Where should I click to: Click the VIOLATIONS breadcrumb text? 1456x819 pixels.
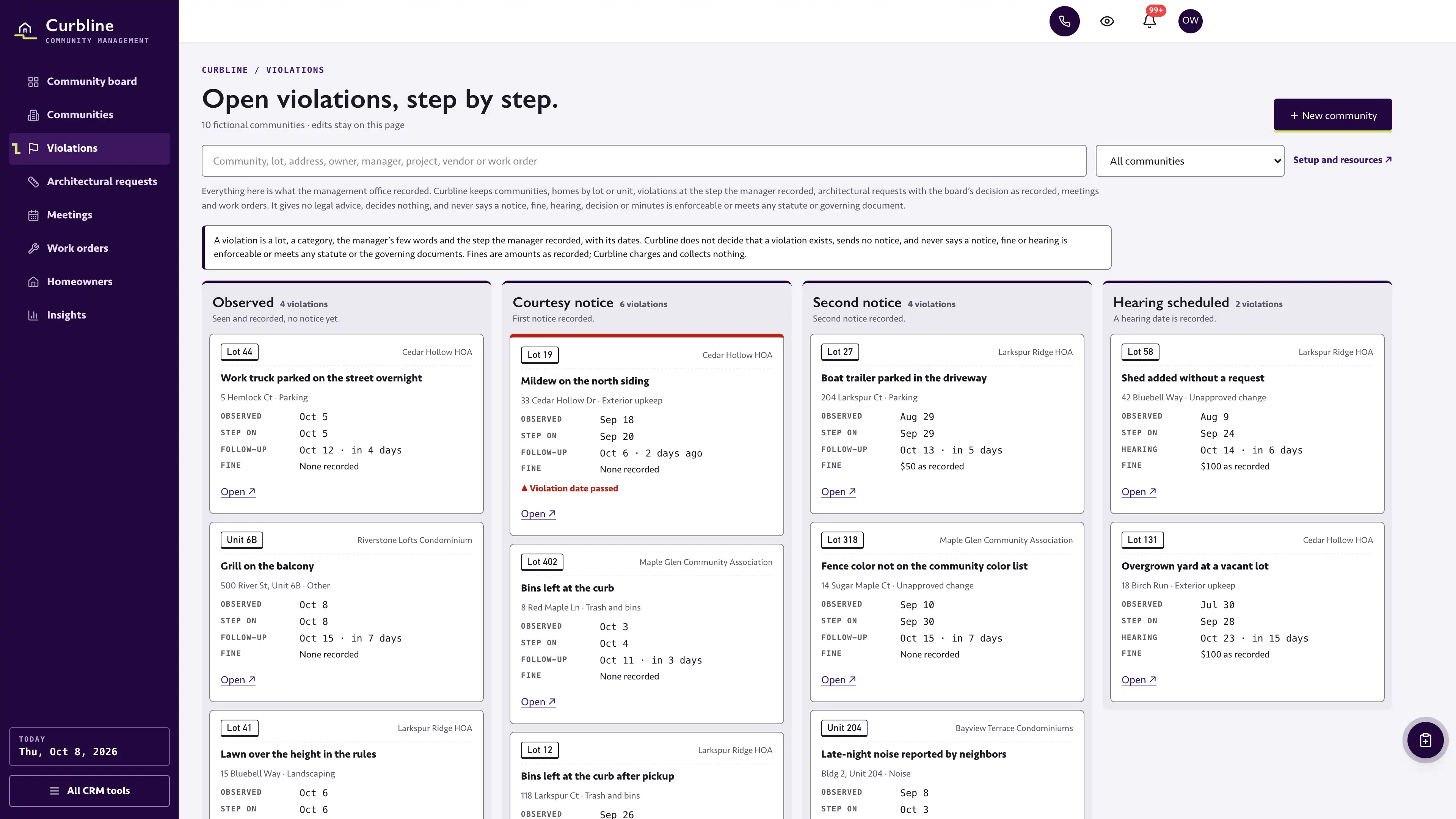[295, 70]
